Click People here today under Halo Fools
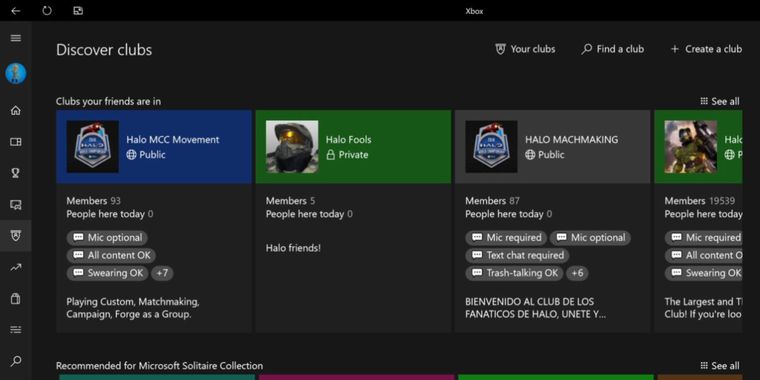 tap(309, 214)
